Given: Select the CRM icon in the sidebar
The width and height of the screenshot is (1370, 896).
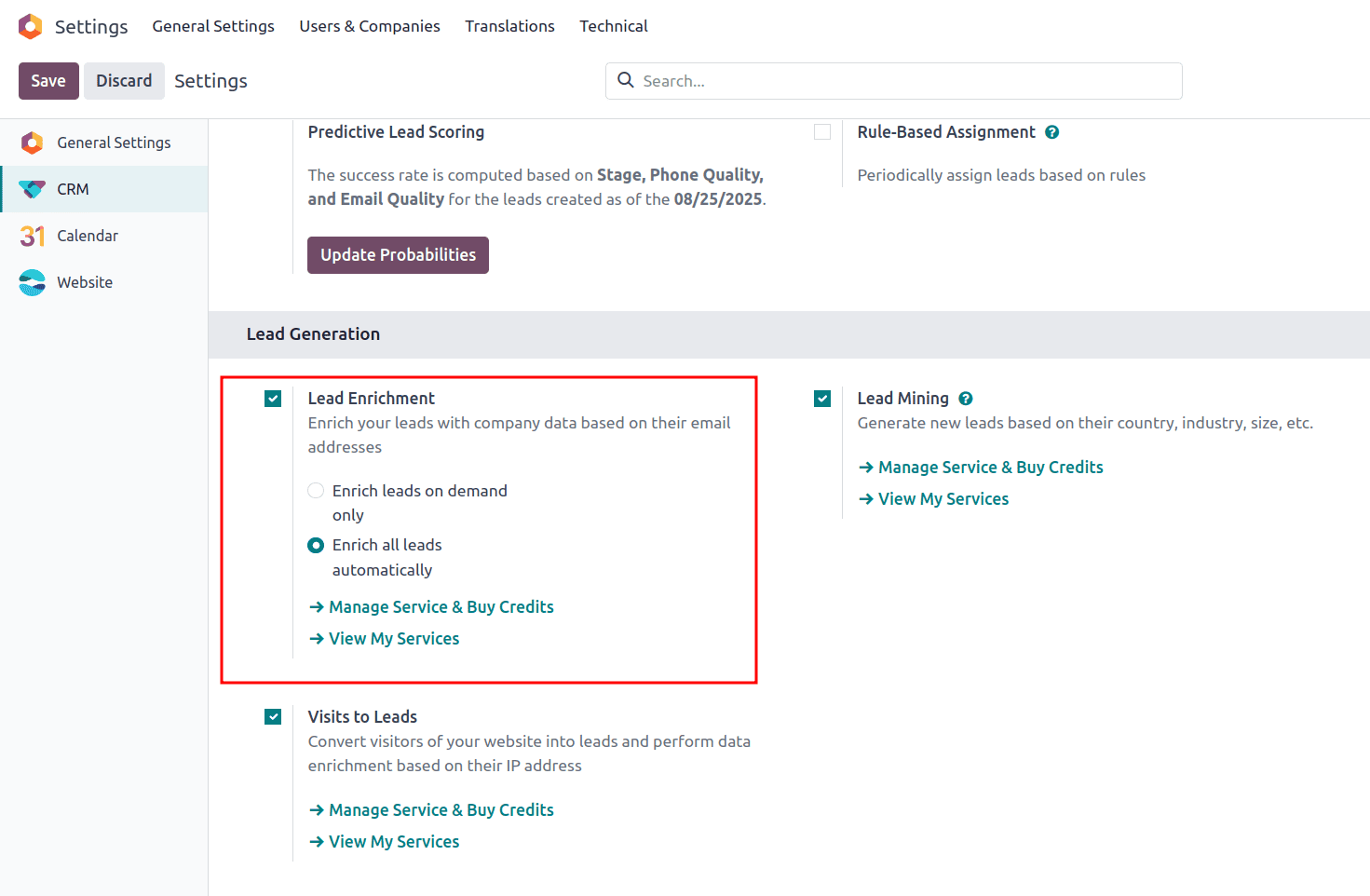Looking at the screenshot, I should click(x=31, y=189).
